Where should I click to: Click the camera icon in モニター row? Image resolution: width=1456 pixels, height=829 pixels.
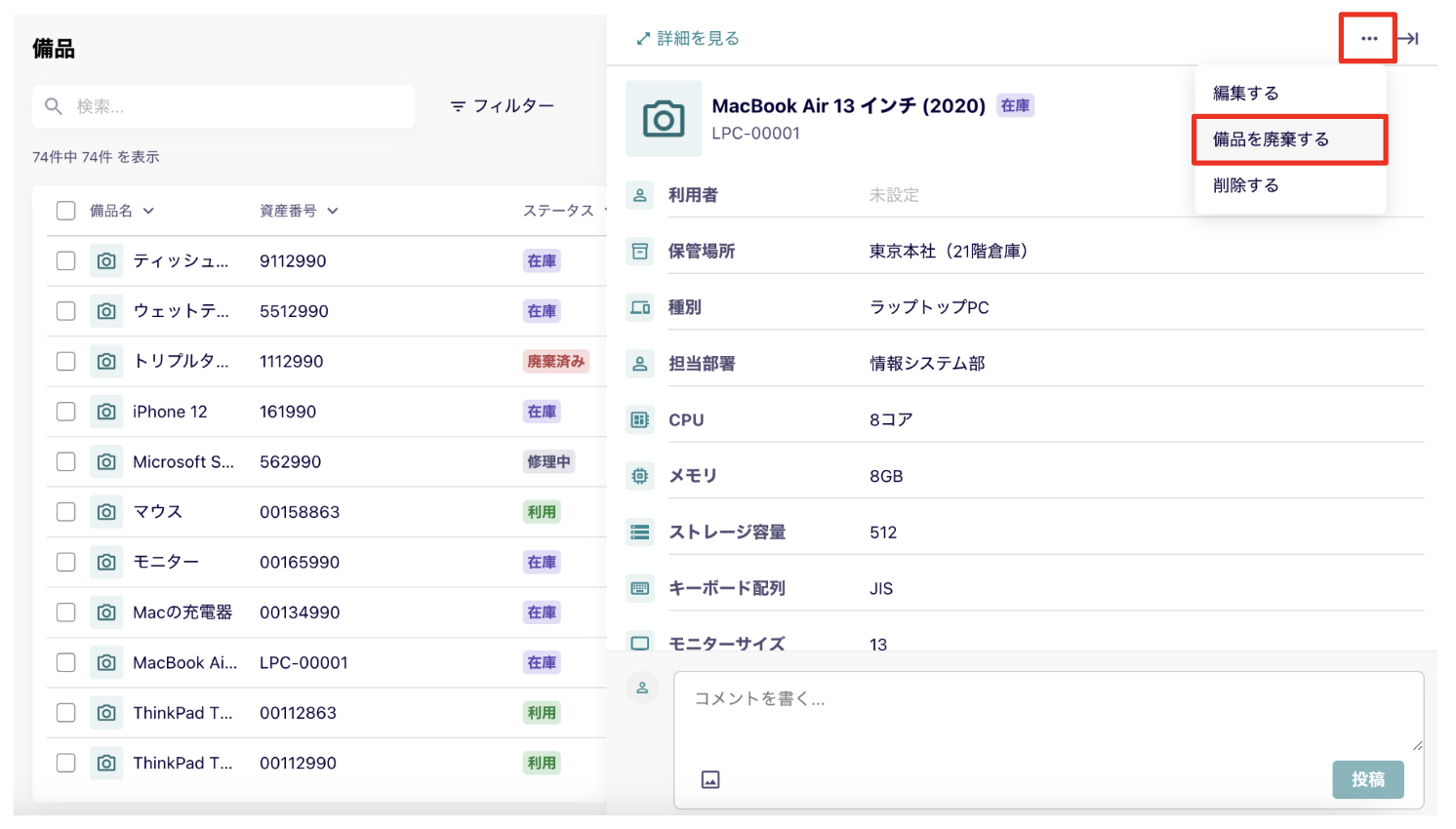pyautogui.click(x=106, y=563)
